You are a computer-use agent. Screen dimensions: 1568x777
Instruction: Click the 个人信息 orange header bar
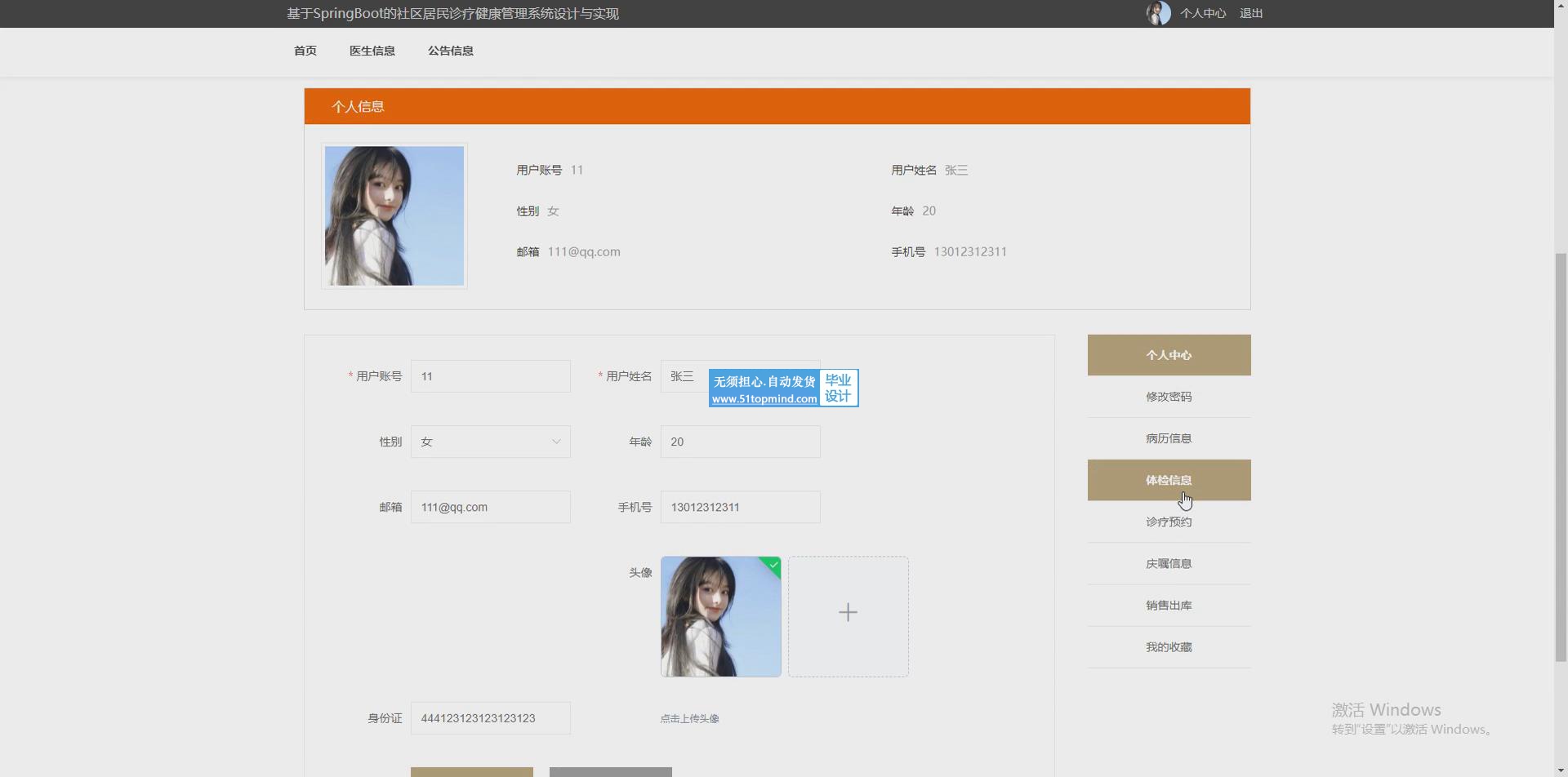pos(777,106)
